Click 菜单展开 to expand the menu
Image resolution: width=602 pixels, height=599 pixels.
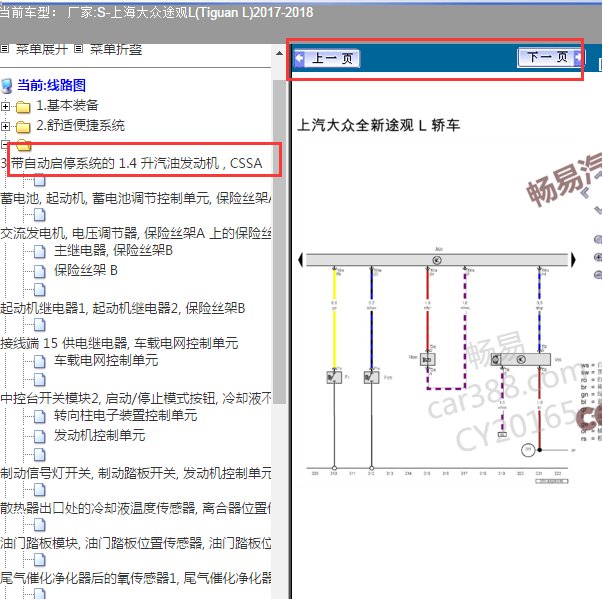(x=41, y=50)
